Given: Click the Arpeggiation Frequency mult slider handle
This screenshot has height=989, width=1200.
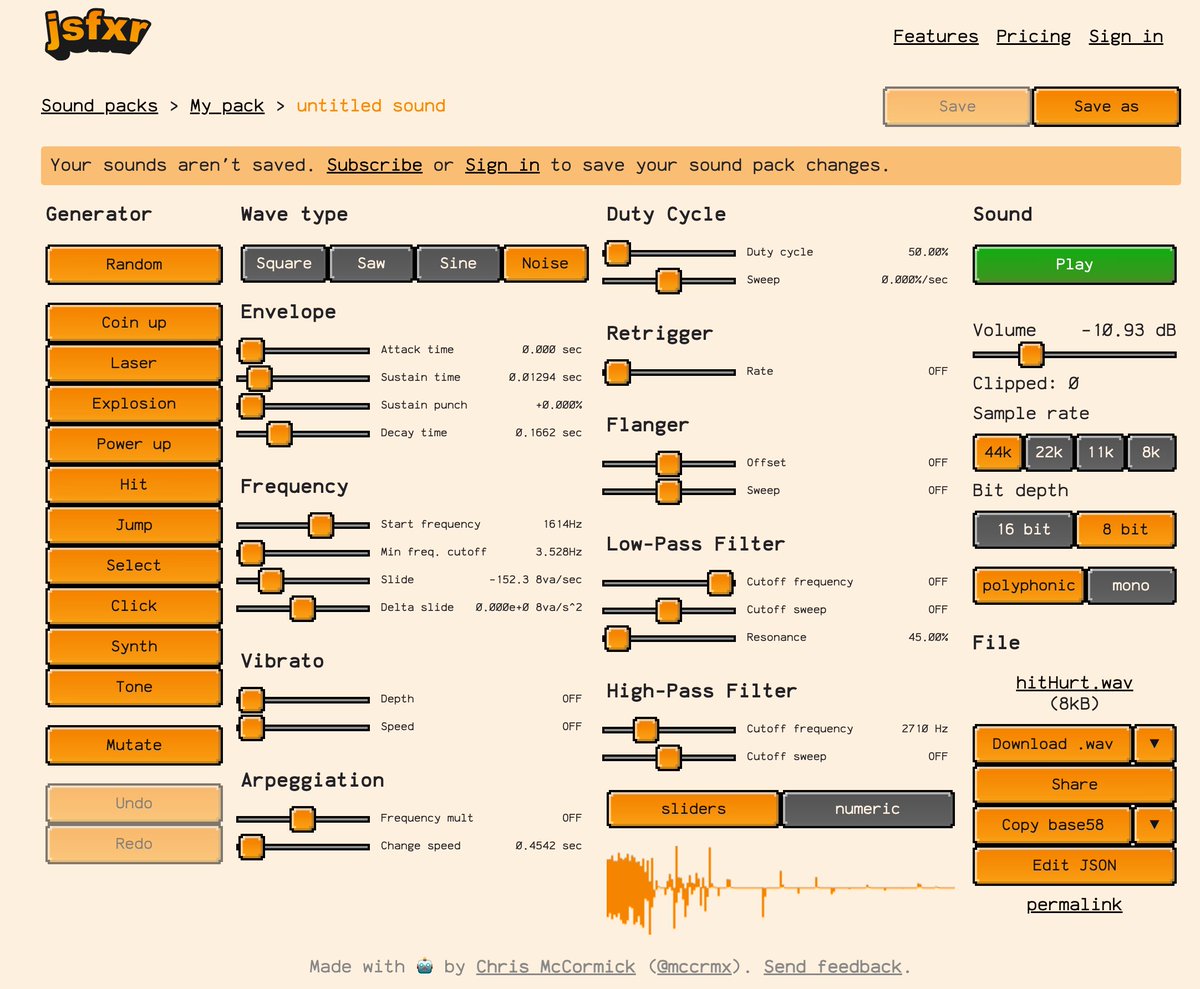Looking at the screenshot, I should 302,819.
